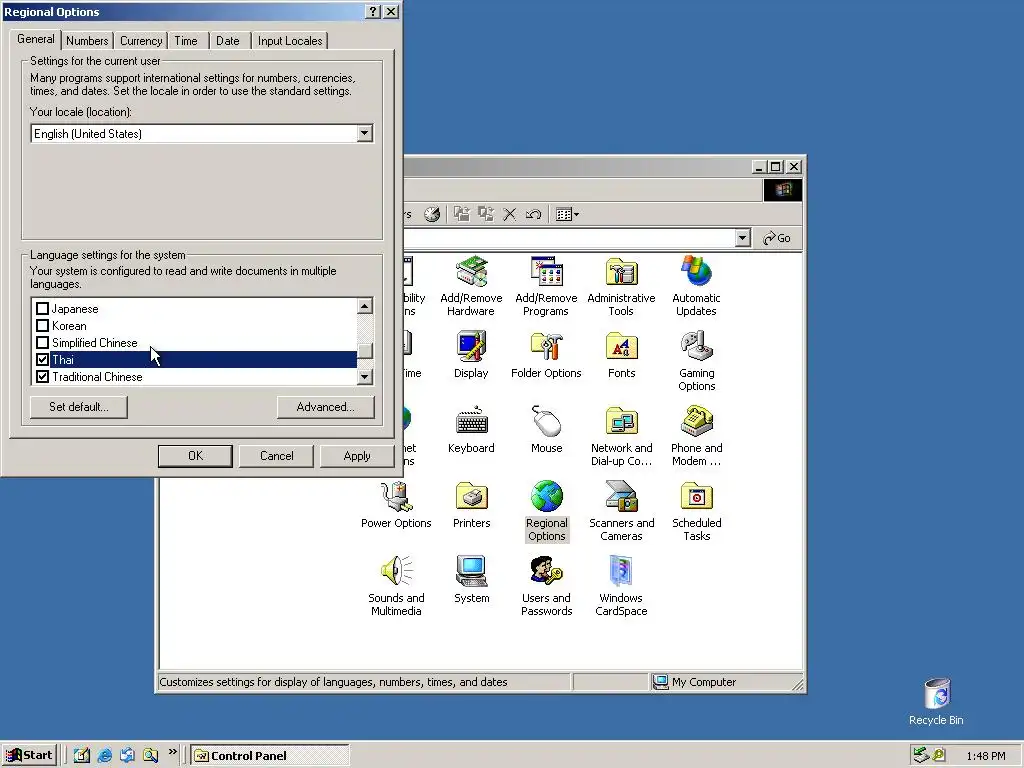Click the Go button next to address bar
The height and width of the screenshot is (768, 1024).
tap(776, 238)
